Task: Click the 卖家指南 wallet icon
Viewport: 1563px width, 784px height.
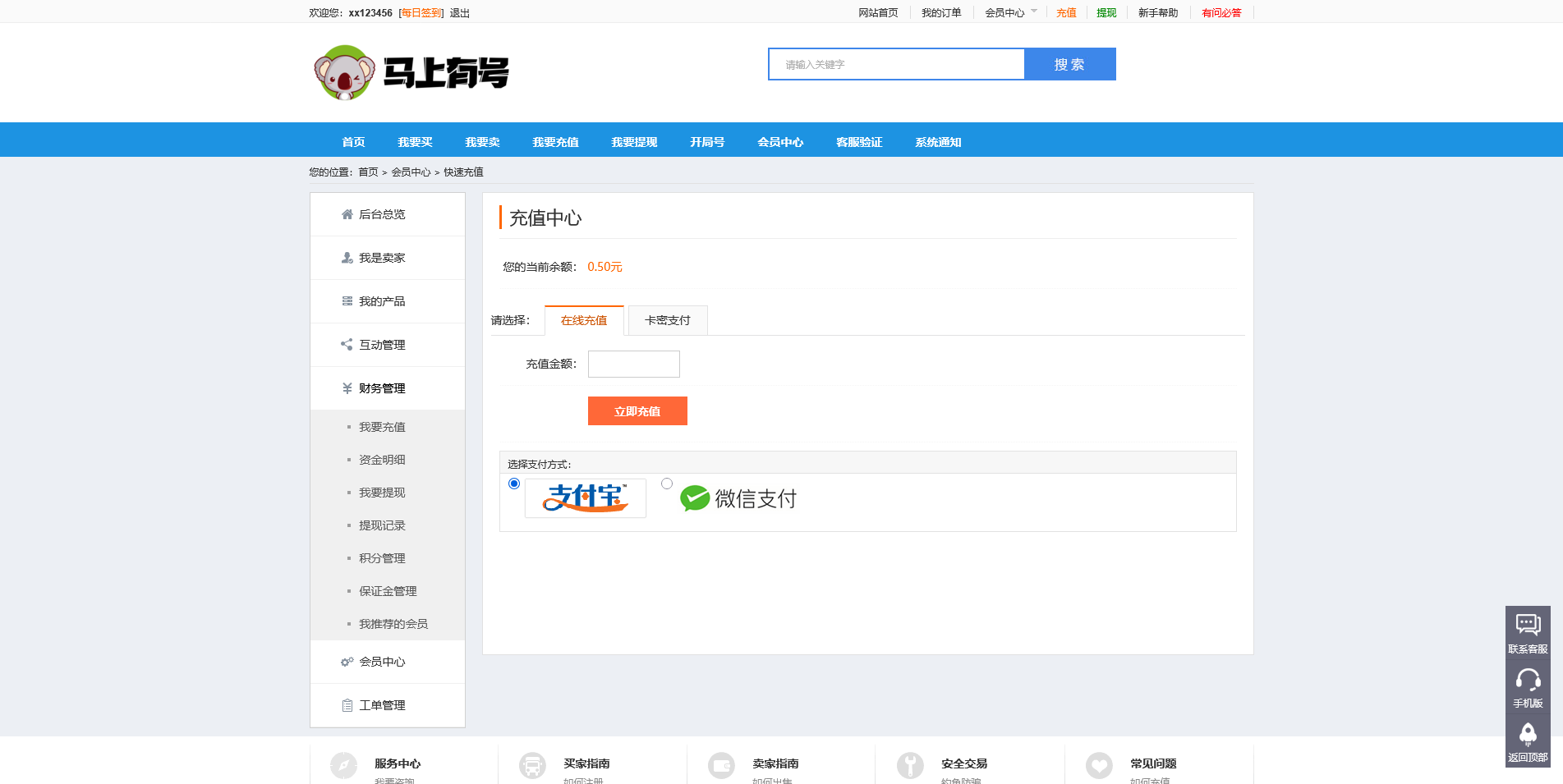Action: [x=721, y=765]
